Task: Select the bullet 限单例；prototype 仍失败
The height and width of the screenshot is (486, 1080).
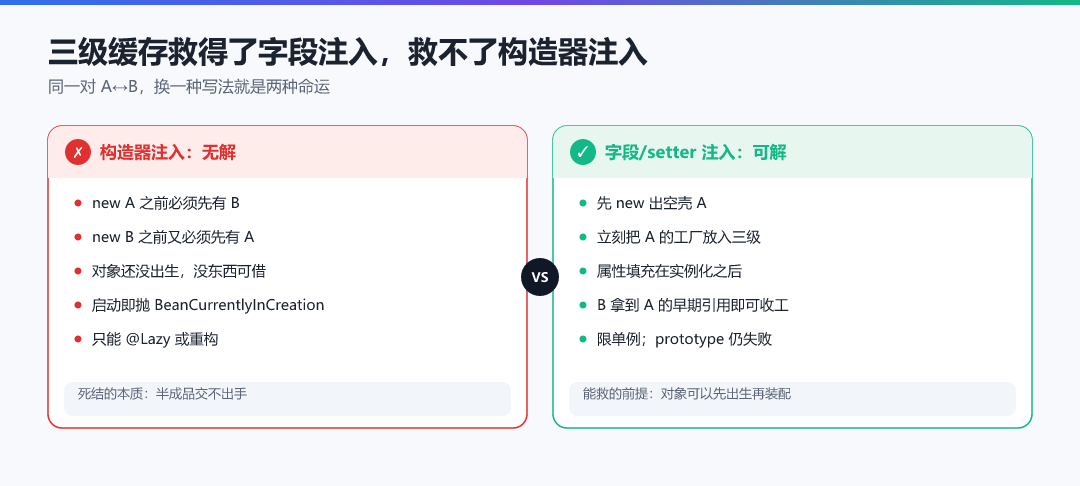Action: 684,339
